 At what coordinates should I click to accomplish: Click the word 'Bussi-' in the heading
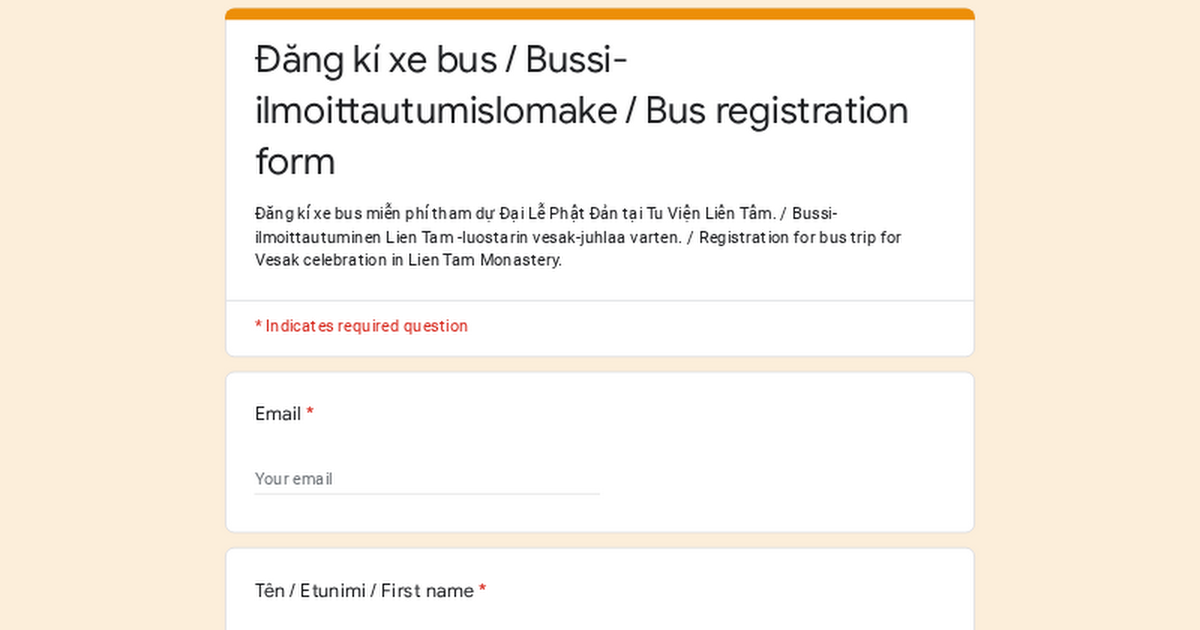pos(576,60)
